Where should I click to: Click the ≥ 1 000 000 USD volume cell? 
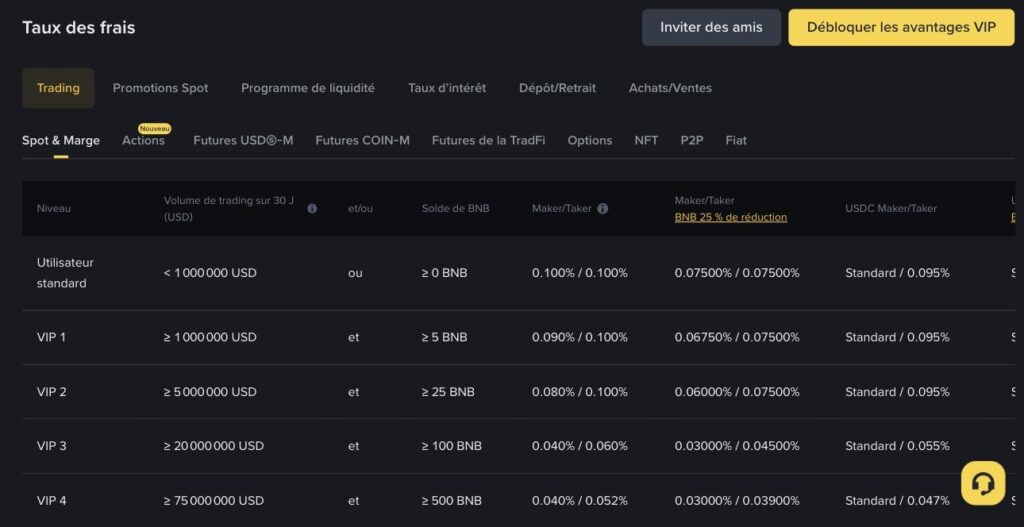tap(210, 338)
